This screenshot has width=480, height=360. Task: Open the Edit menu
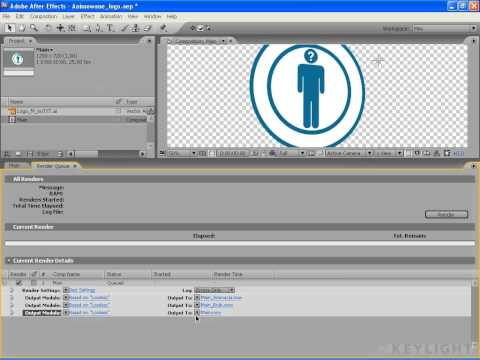(x=20, y=16)
